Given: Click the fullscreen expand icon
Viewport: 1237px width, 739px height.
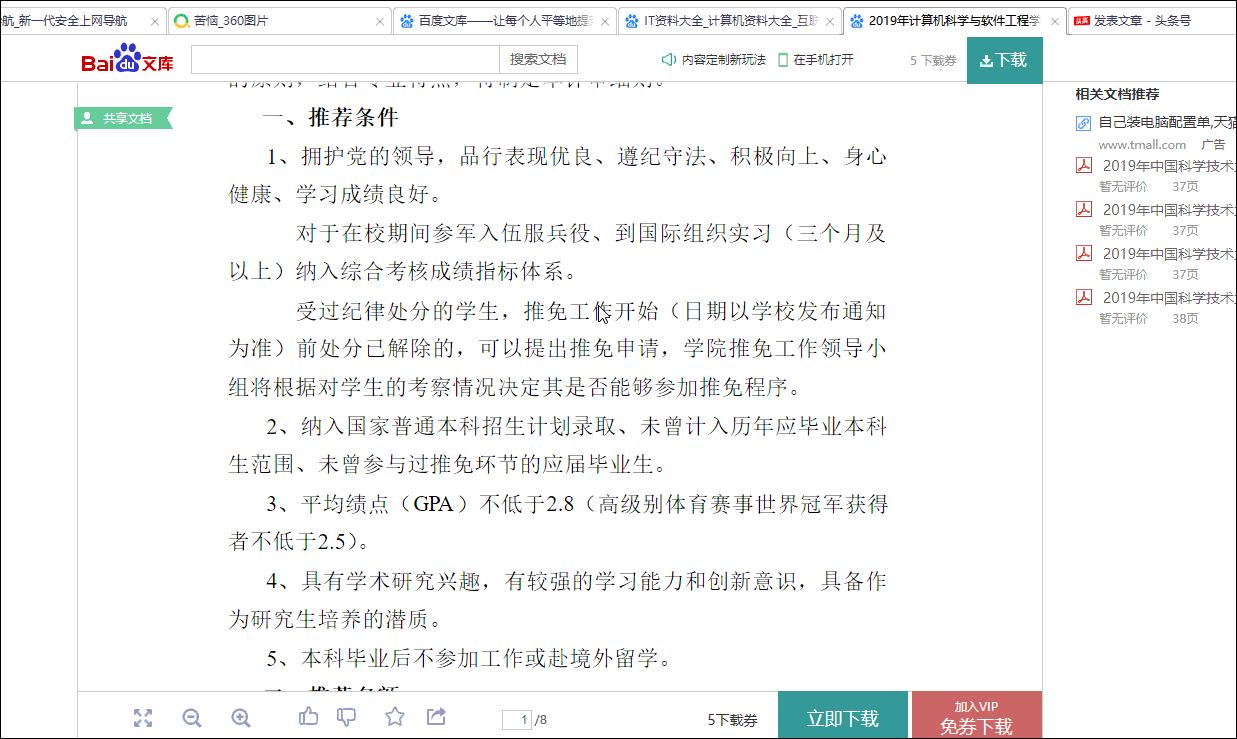Looking at the screenshot, I should click(143, 717).
